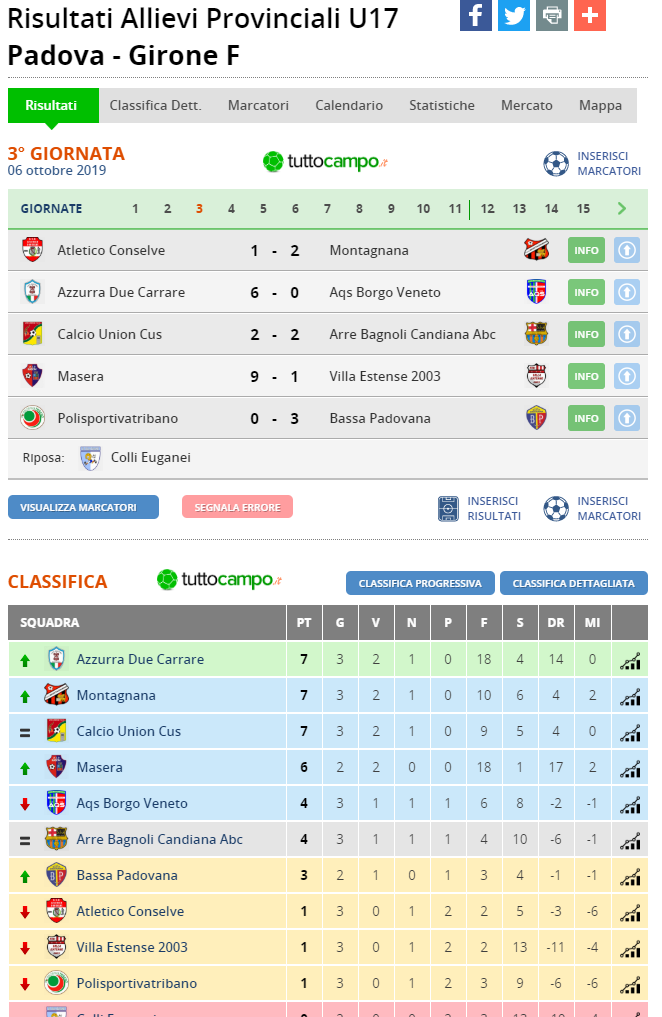Switch to the Classifica Dett. tab
Viewport: 662px width, 1017px height.
[x=156, y=105]
